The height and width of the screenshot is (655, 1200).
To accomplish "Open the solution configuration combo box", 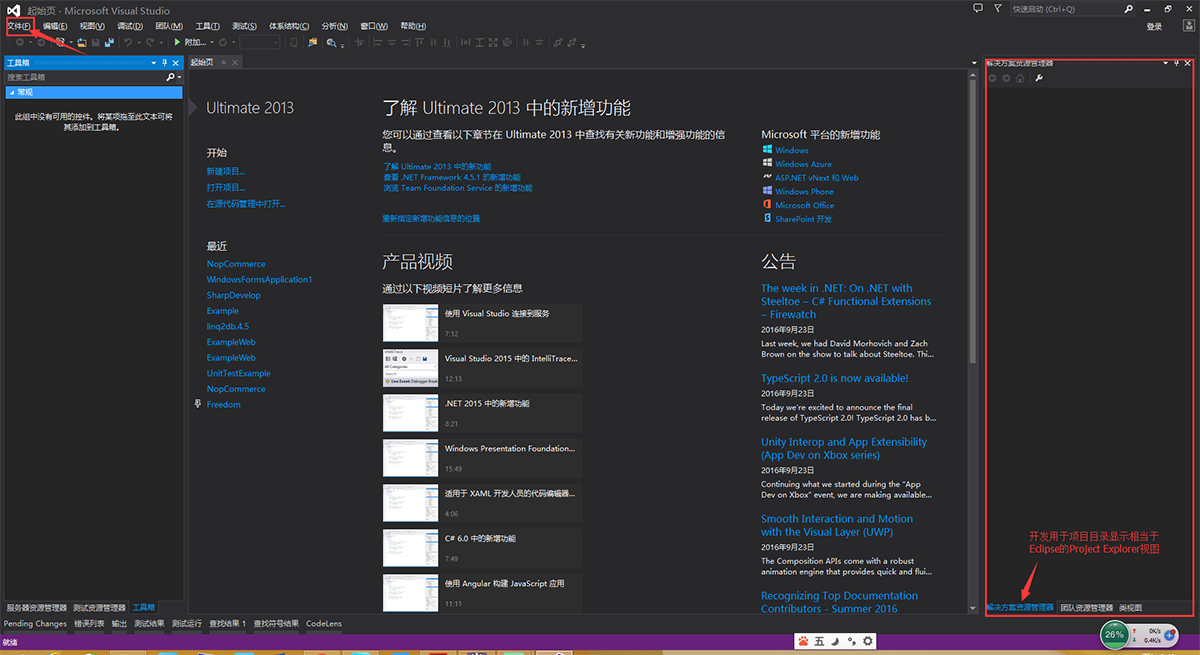I will [x=260, y=42].
